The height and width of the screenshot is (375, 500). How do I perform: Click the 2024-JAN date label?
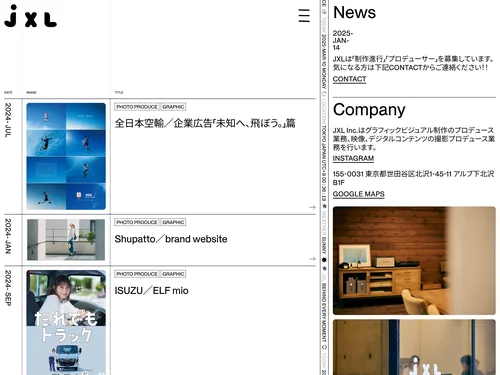click(8, 236)
